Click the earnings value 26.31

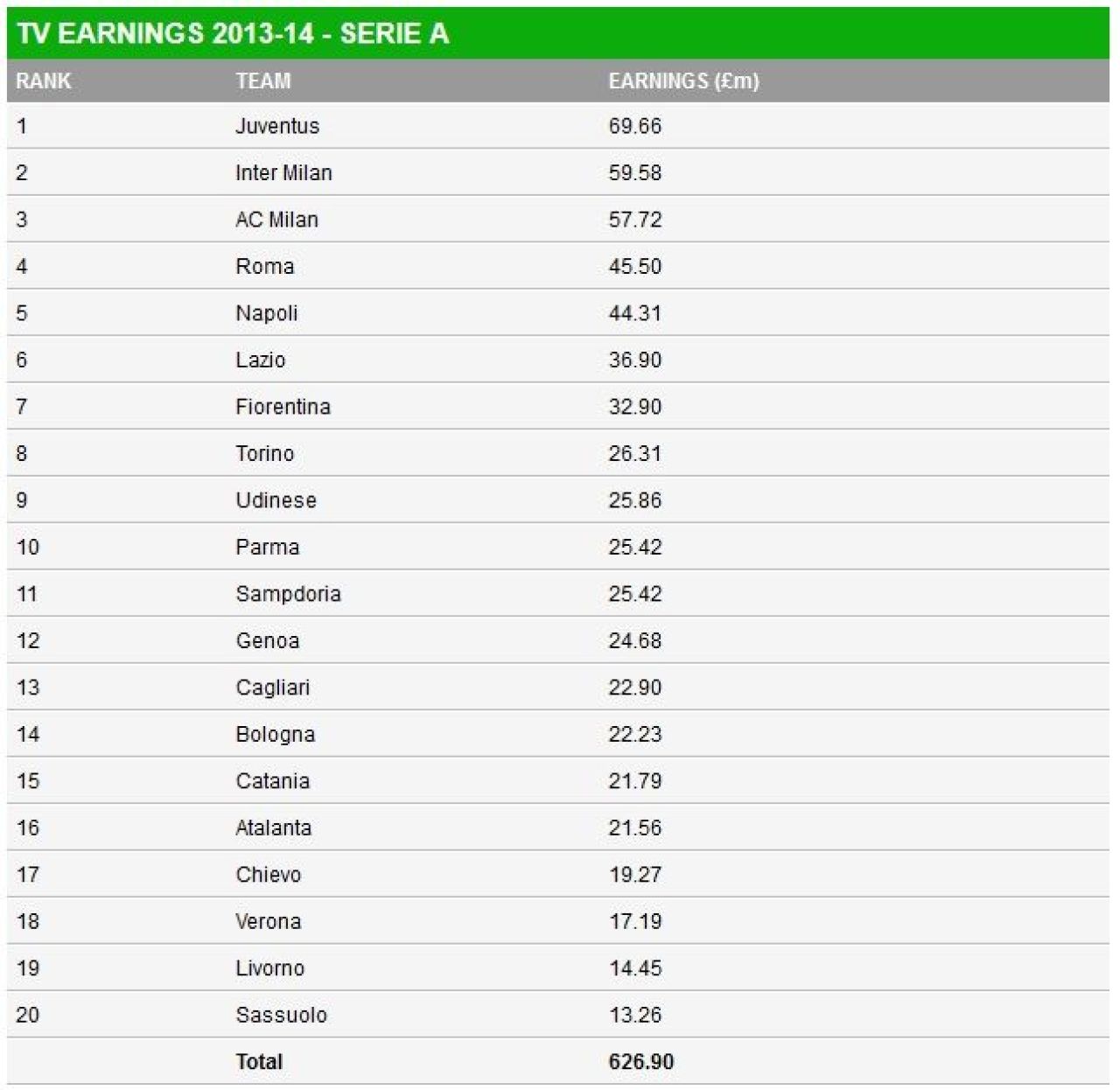635,453
